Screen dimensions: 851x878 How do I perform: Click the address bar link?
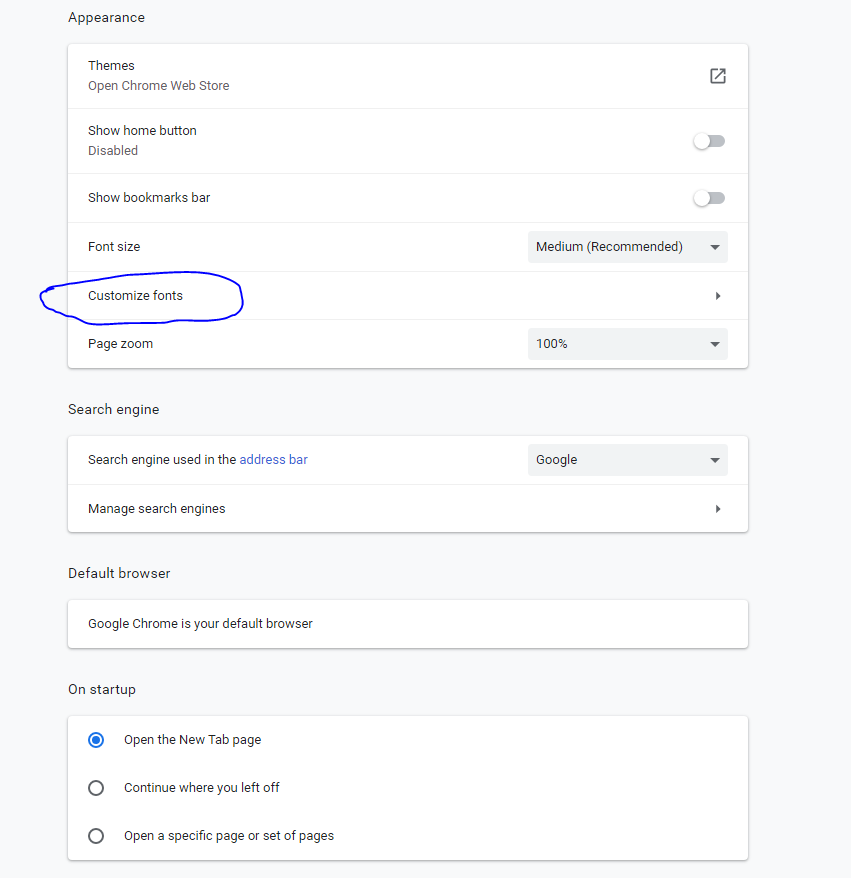(273, 460)
